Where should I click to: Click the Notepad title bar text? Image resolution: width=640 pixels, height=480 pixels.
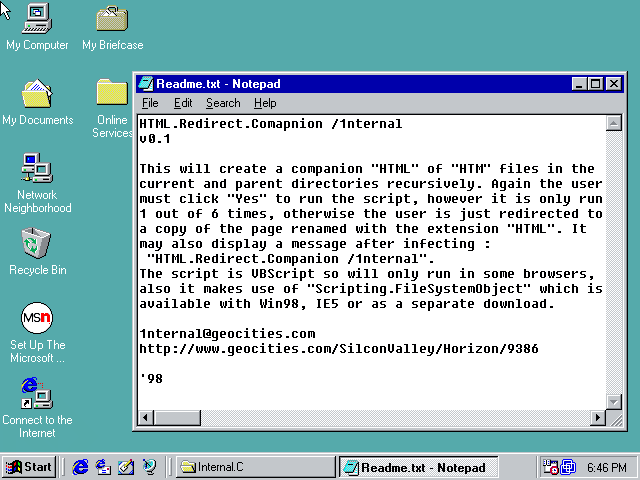coord(218,84)
